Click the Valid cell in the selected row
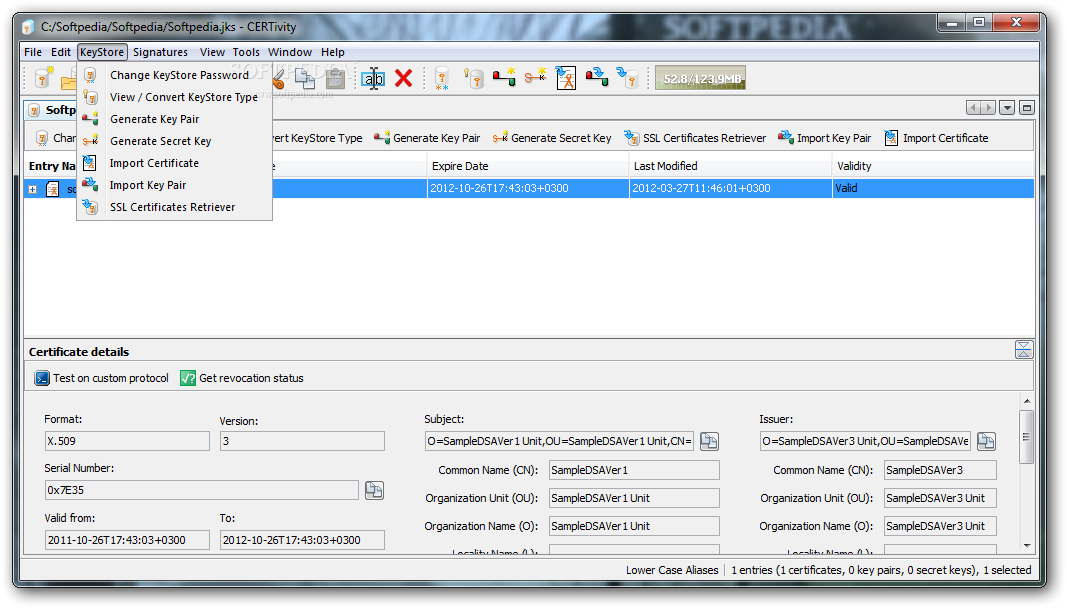 (933, 189)
